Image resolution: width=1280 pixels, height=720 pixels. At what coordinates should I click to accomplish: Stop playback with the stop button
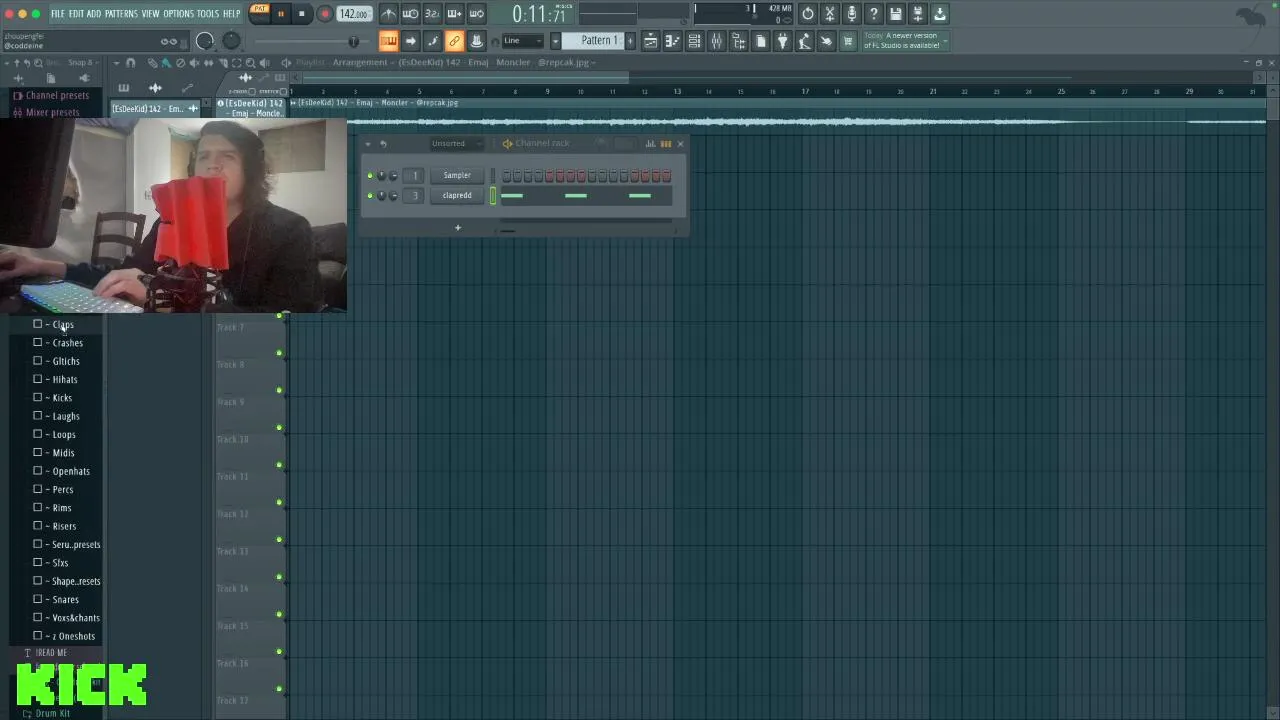(301, 14)
